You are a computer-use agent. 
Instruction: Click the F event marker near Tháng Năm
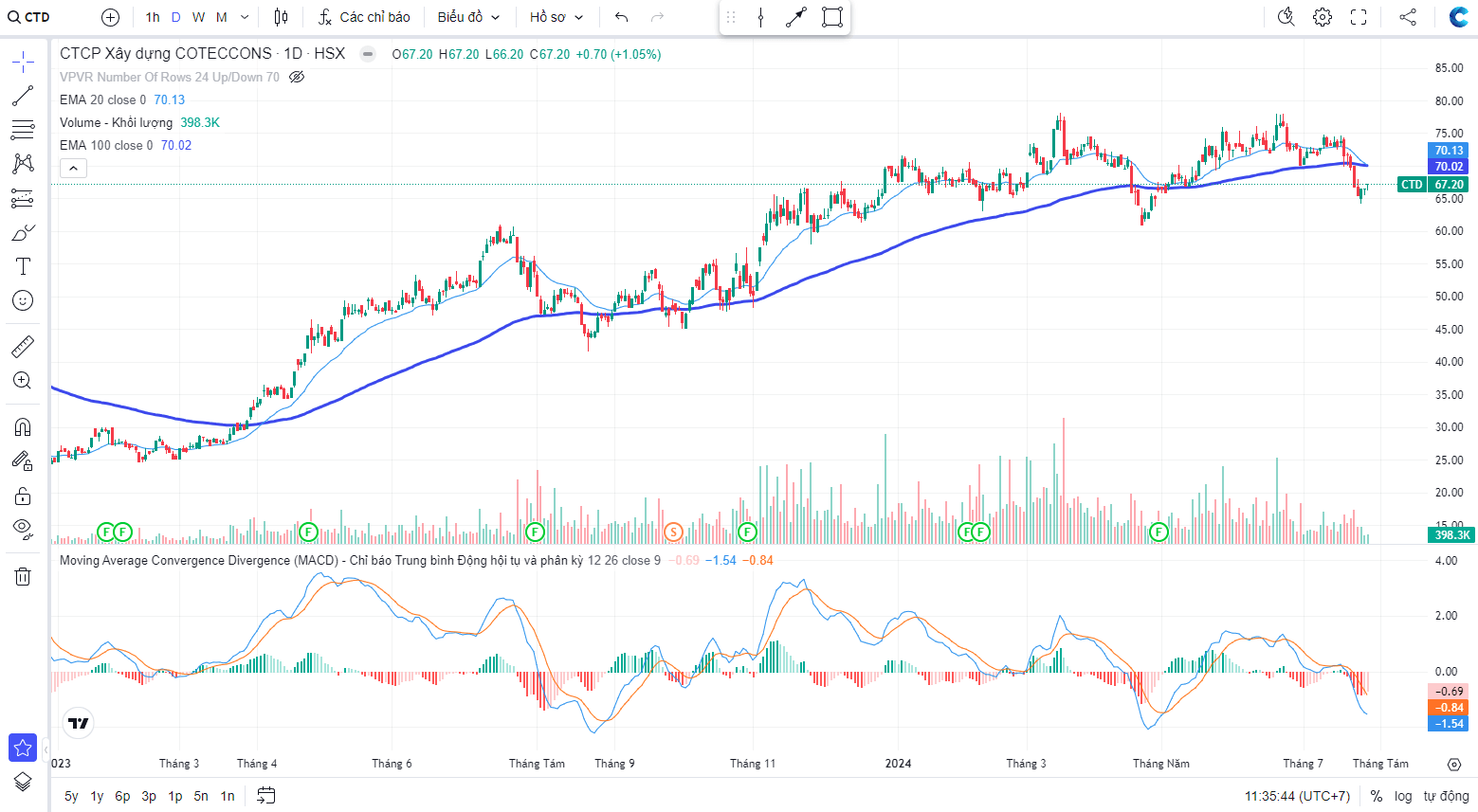1159,532
